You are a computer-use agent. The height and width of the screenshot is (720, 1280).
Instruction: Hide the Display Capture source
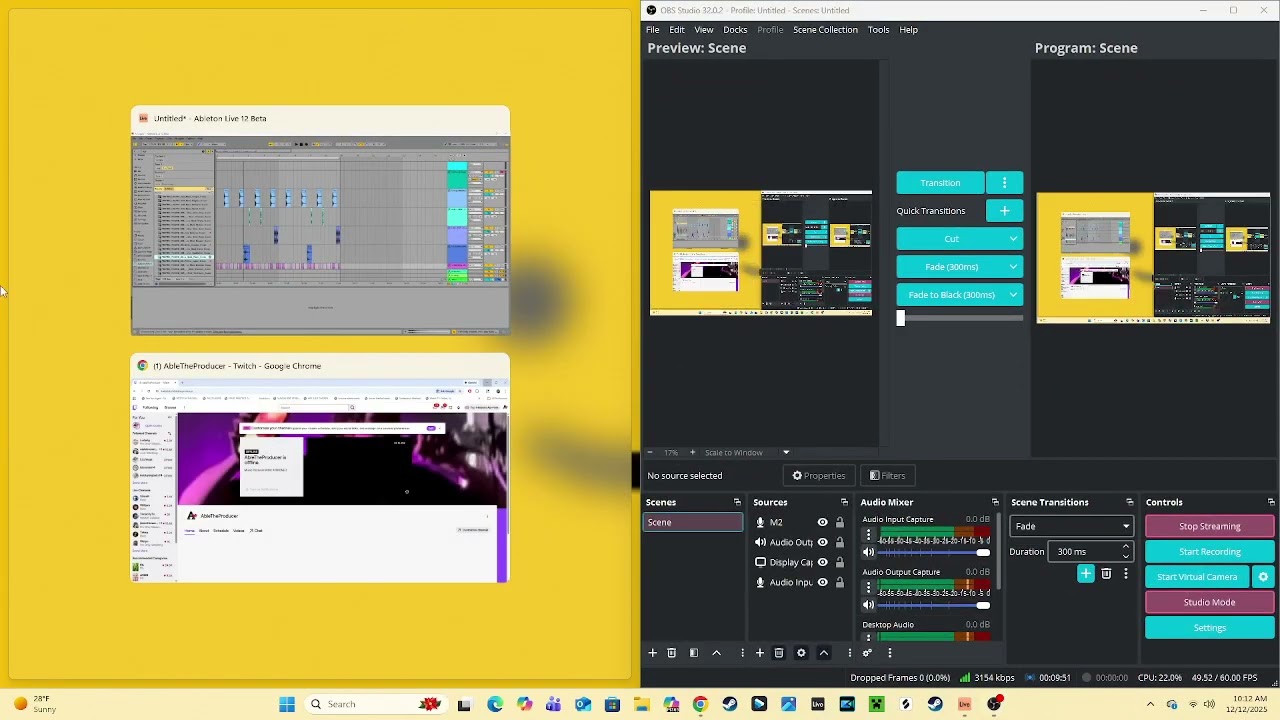(x=823, y=563)
